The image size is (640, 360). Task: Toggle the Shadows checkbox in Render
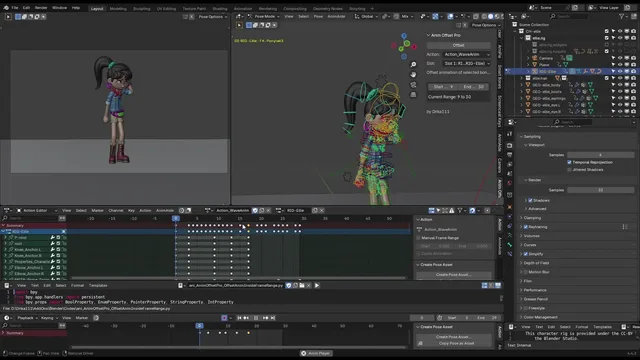click(x=530, y=201)
